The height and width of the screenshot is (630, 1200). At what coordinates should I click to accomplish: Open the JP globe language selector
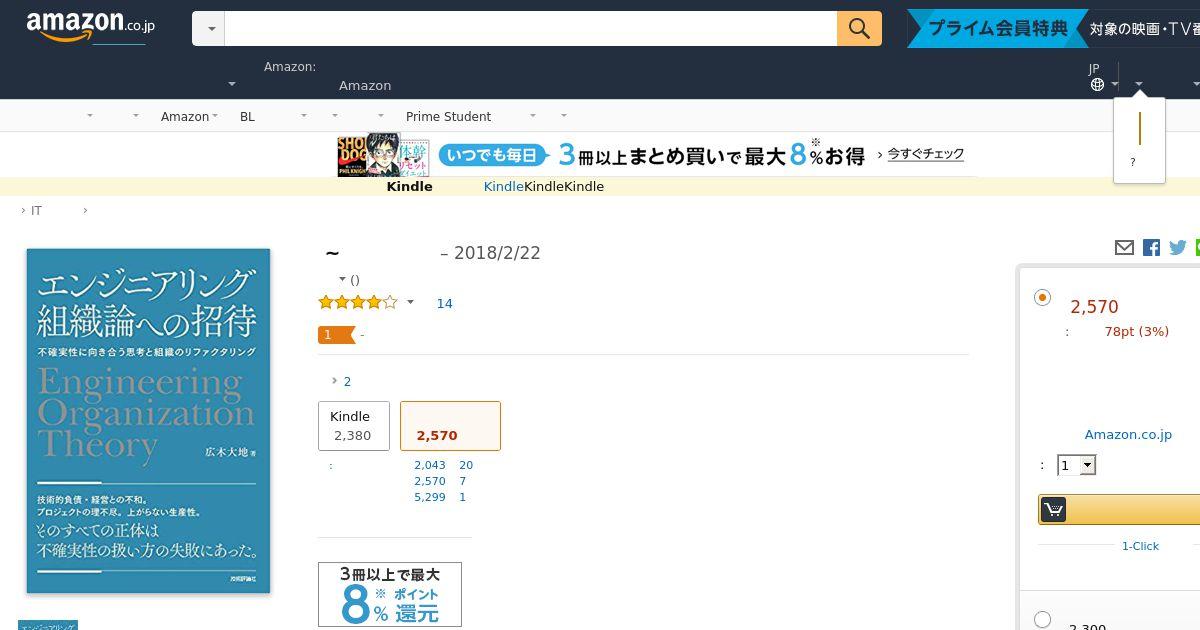tap(1097, 84)
